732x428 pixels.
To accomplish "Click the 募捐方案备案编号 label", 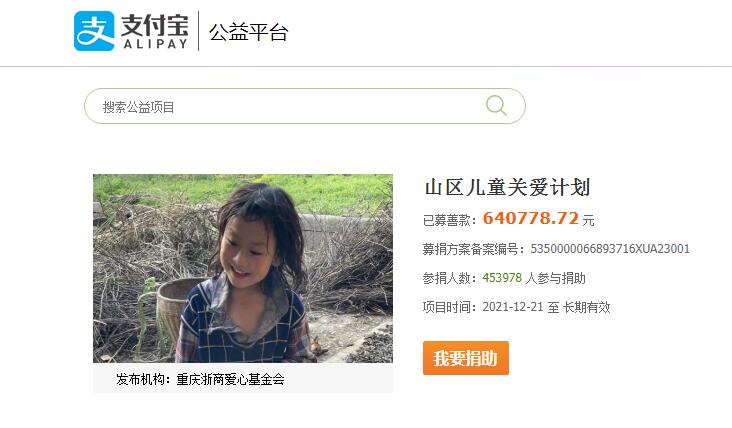I will point(470,249).
